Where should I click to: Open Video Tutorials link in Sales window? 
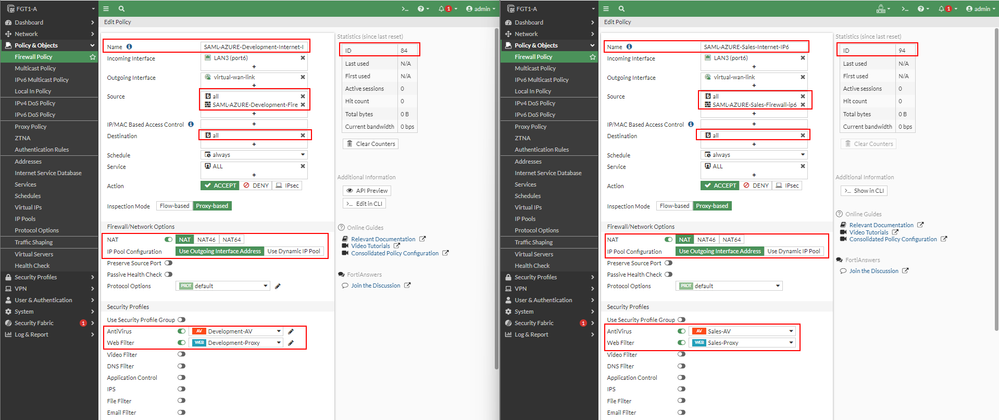pos(870,232)
